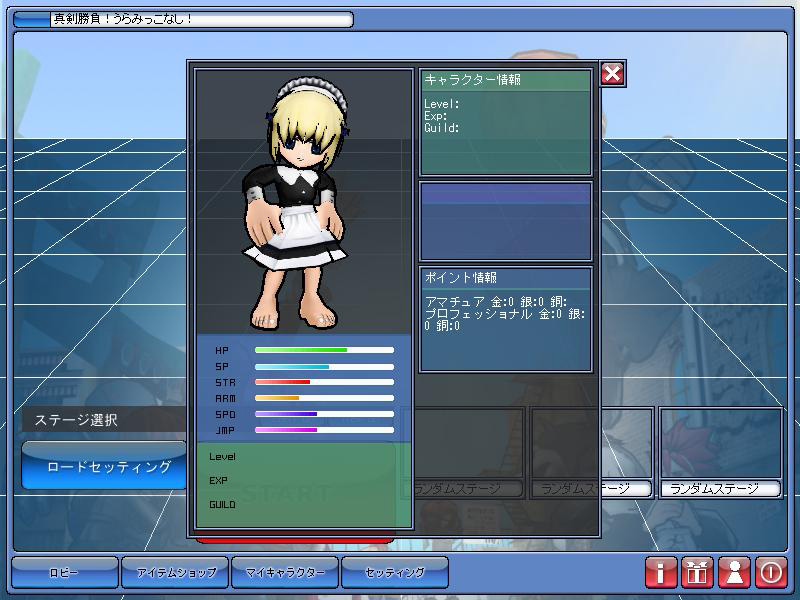Open the red info icon button

pyautogui.click(x=661, y=572)
